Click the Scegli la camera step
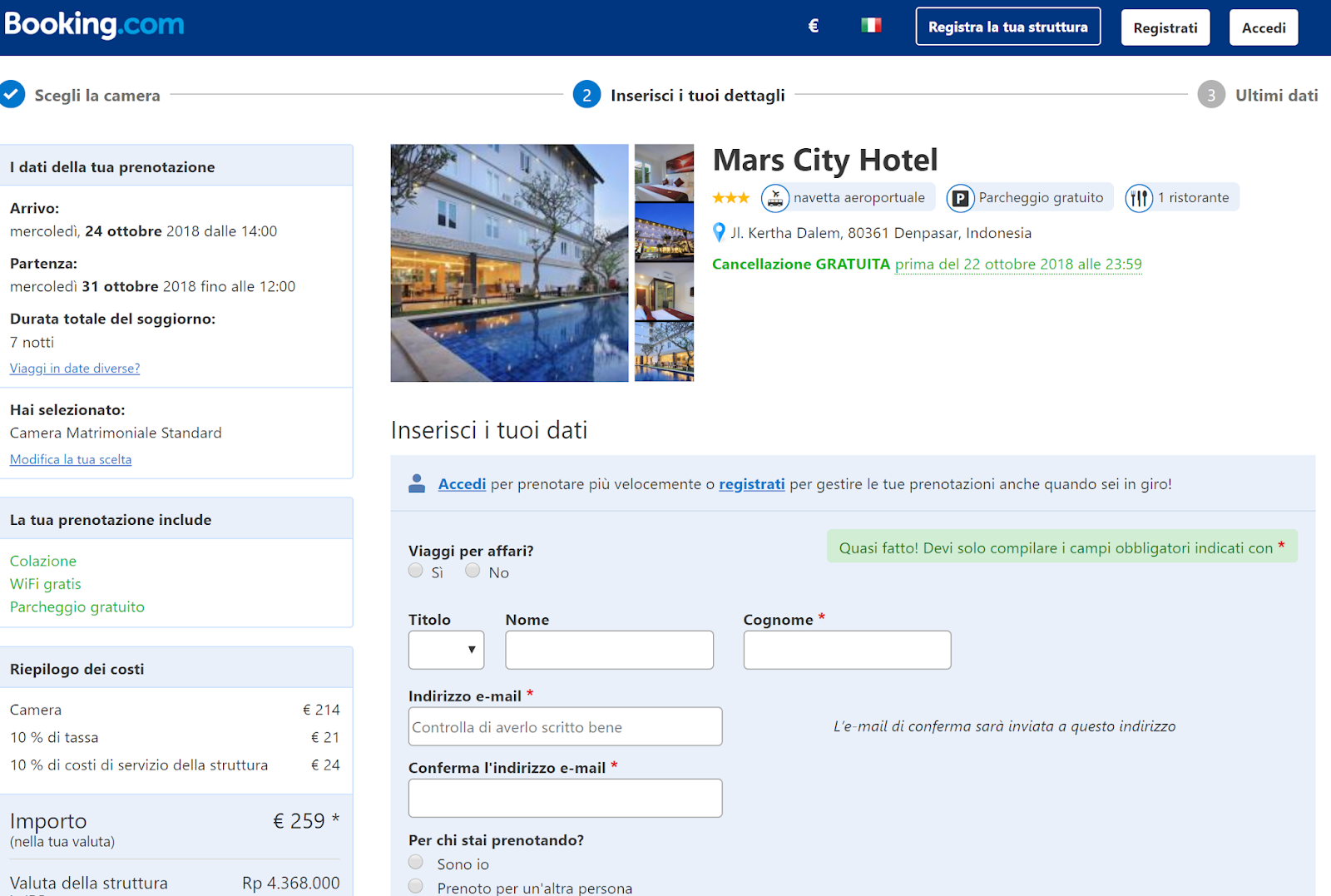Image resolution: width=1331 pixels, height=896 pixels. (x=97, y=96)
